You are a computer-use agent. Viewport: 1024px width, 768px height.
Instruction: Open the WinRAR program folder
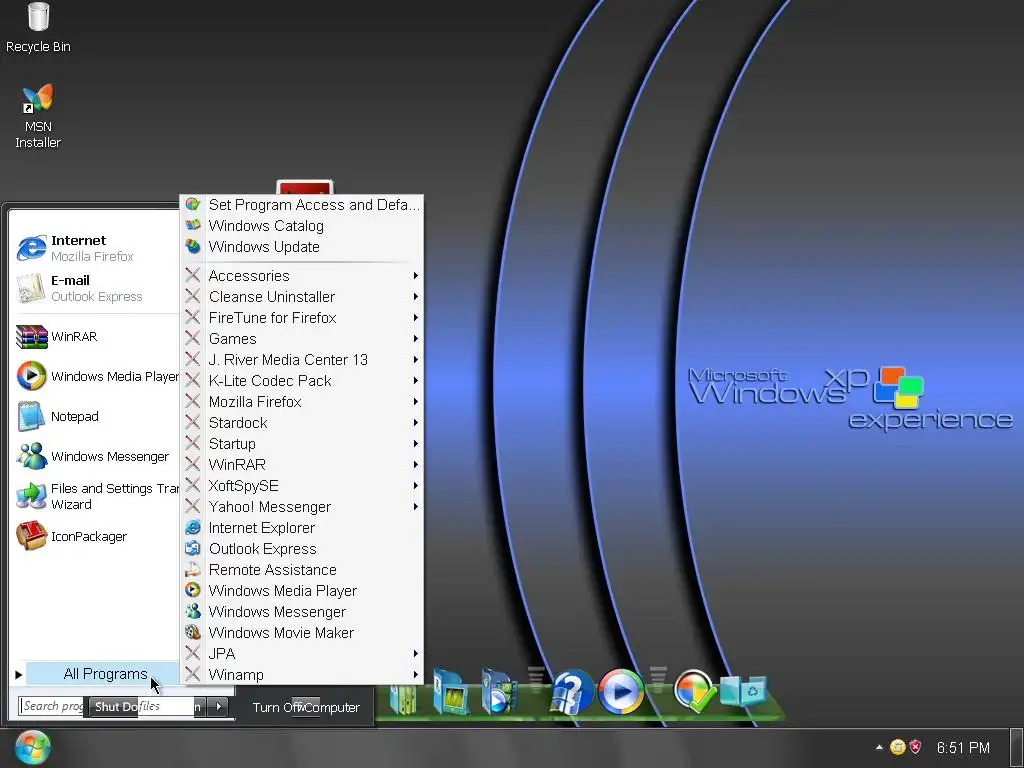(x=302, y=464)
